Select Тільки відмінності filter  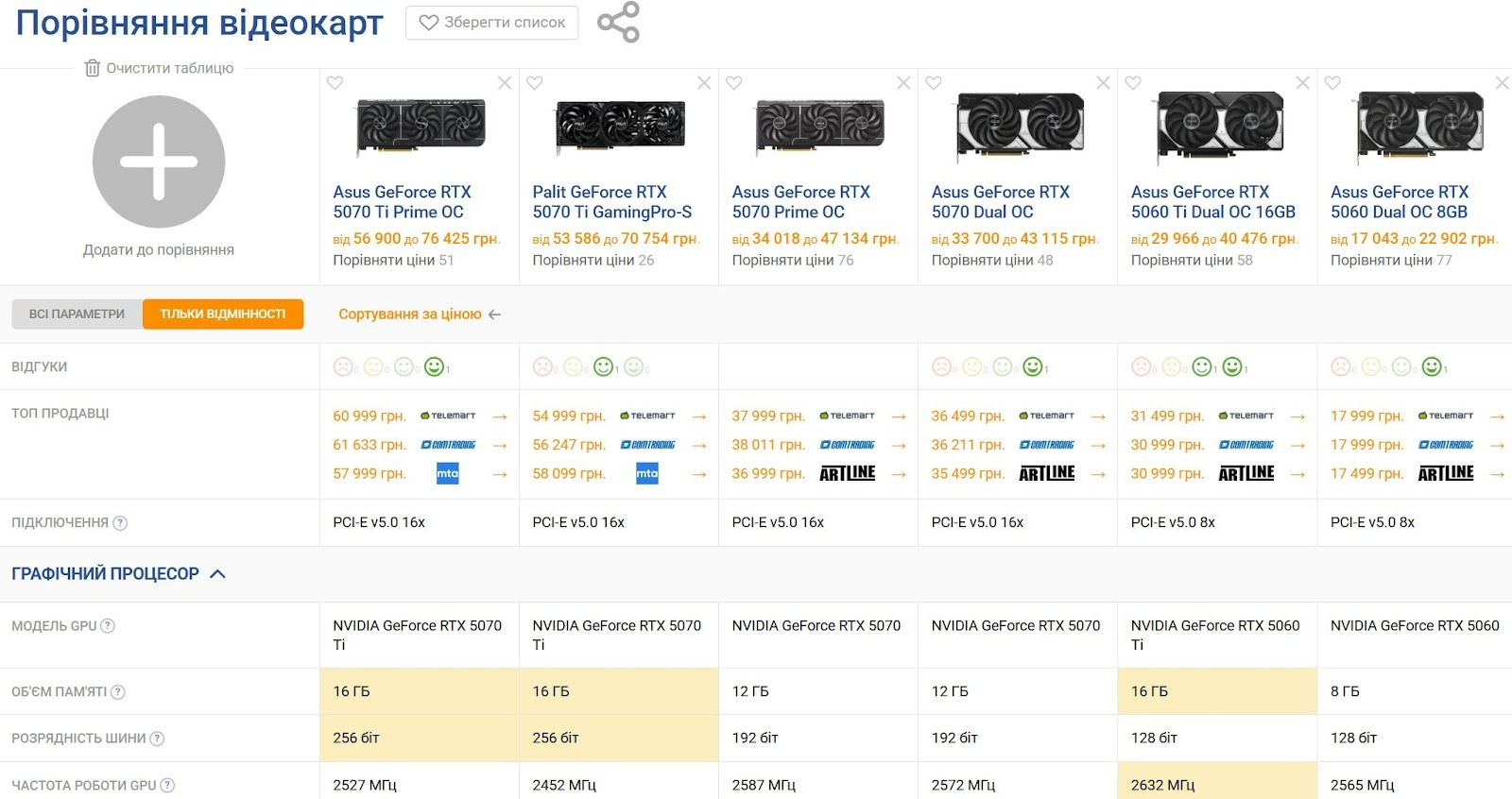click(223, 314)
